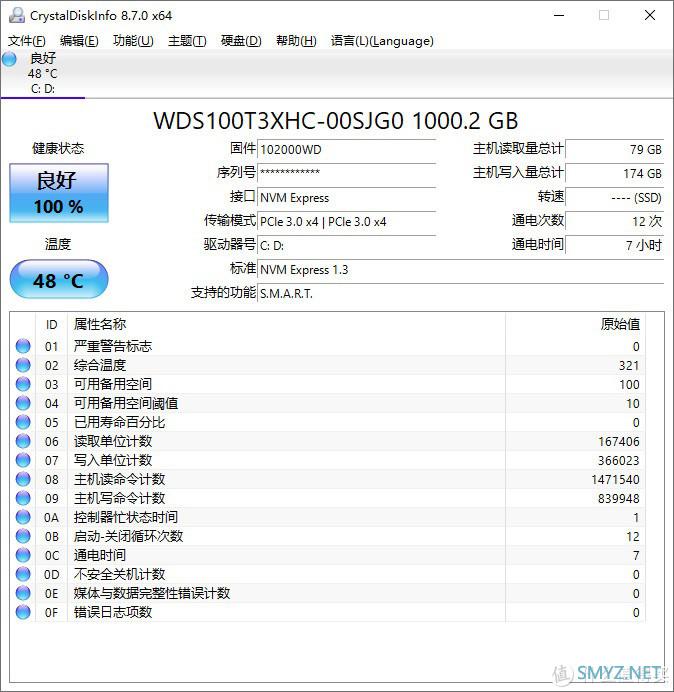
Task: Click the status orb for 0E 媒体与数据完整性错误计数
Action: pyautogui.click(x=23, y=593)
